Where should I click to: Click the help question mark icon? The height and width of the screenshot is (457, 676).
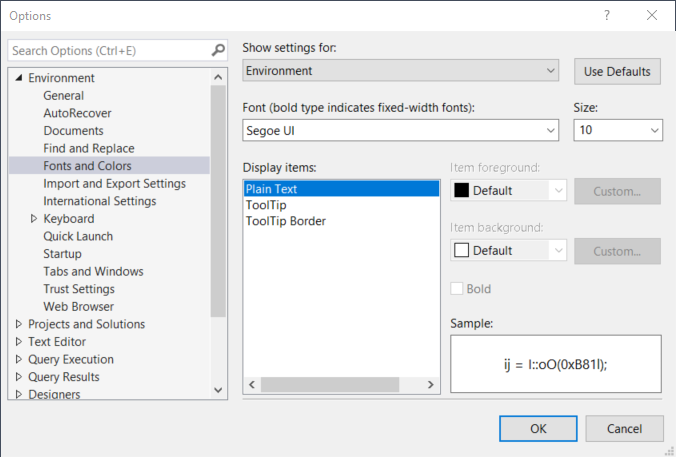pyautogui.click(x=607, y=16)
